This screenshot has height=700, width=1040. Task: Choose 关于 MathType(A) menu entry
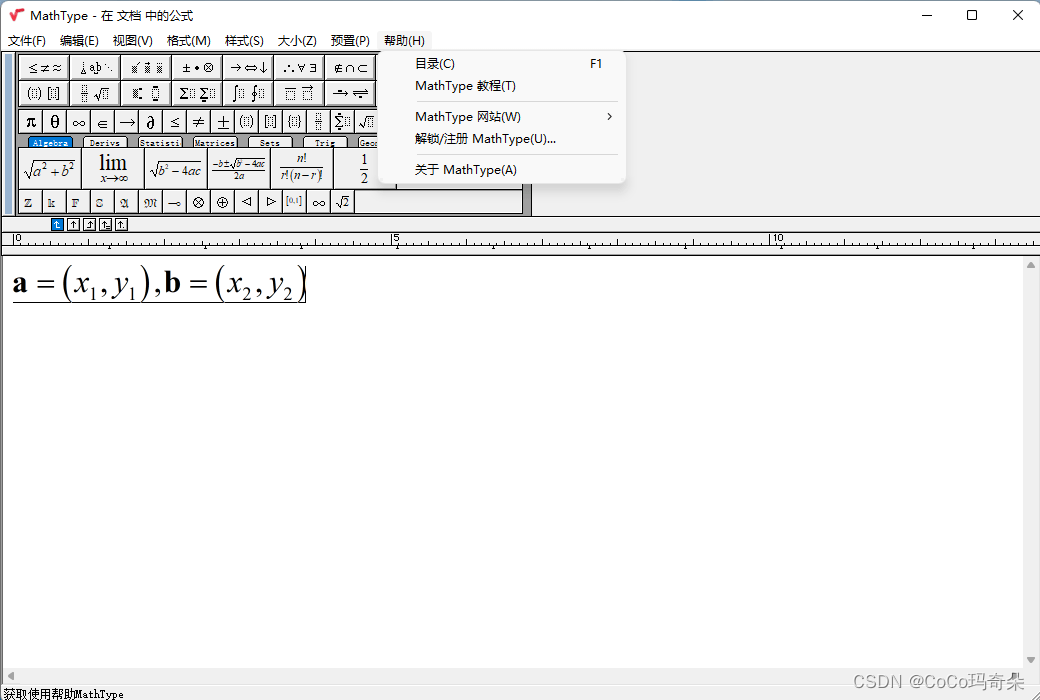click(501, 170)
